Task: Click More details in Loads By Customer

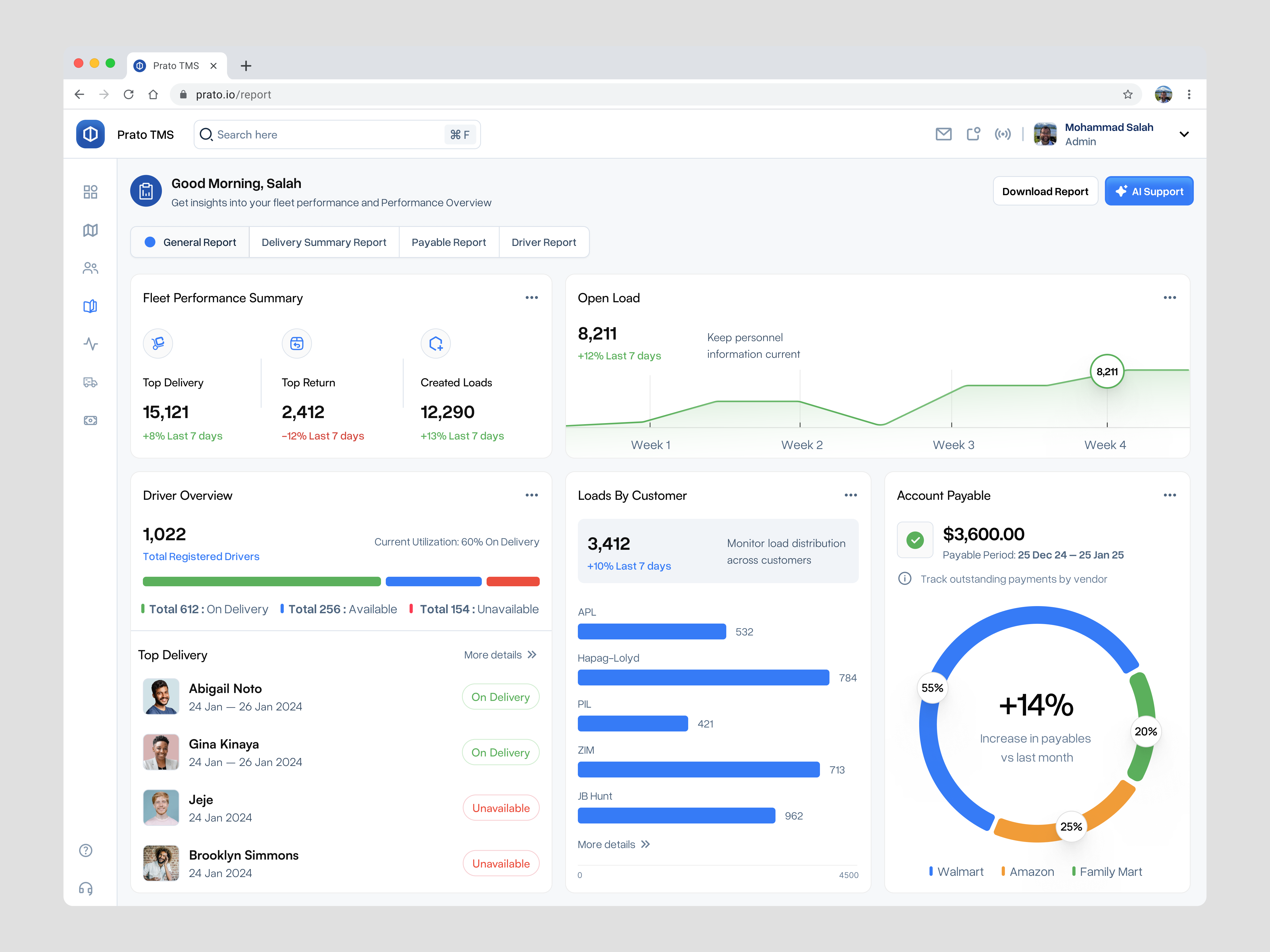Action: [613, 844]
